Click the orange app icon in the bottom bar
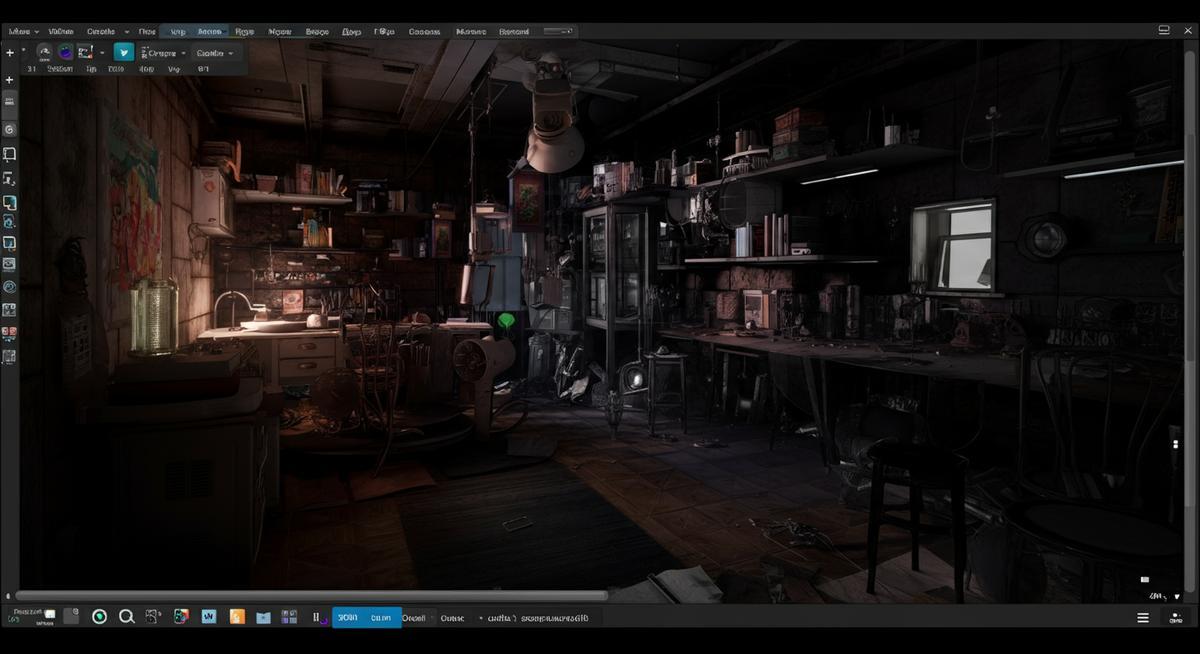The height and width of the screenshot is (654, 1200). (237, 617)
